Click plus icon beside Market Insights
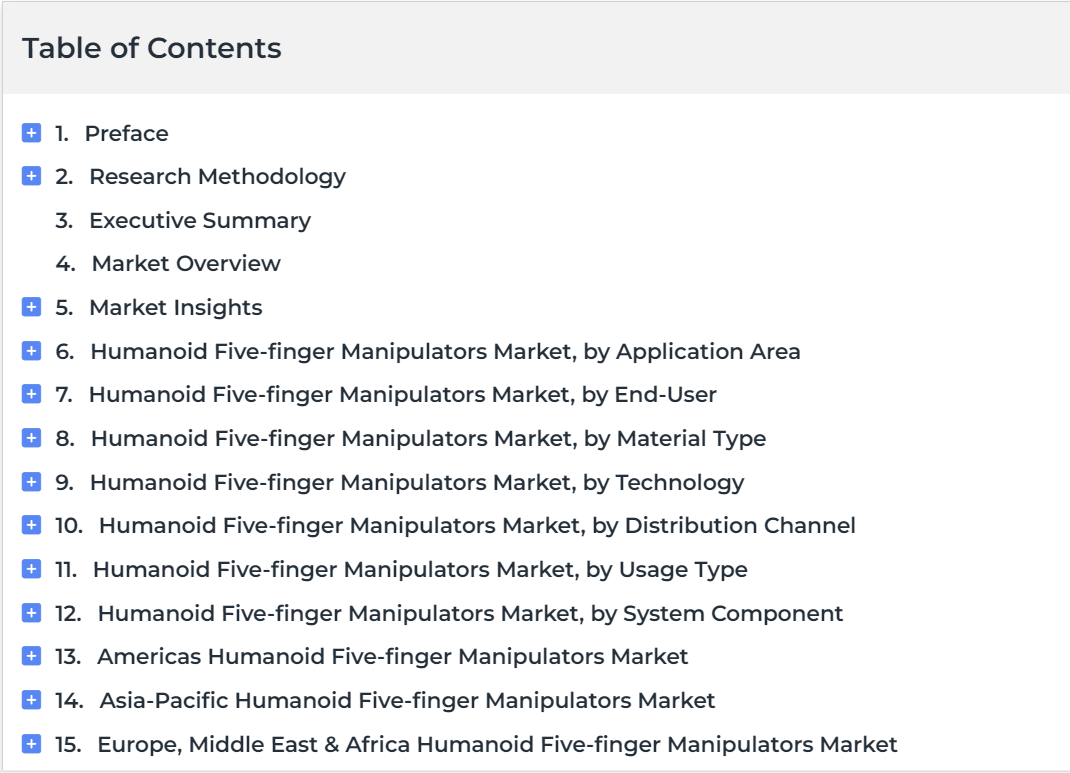This screenshot has width=1070, height=773. coord(31,307)
